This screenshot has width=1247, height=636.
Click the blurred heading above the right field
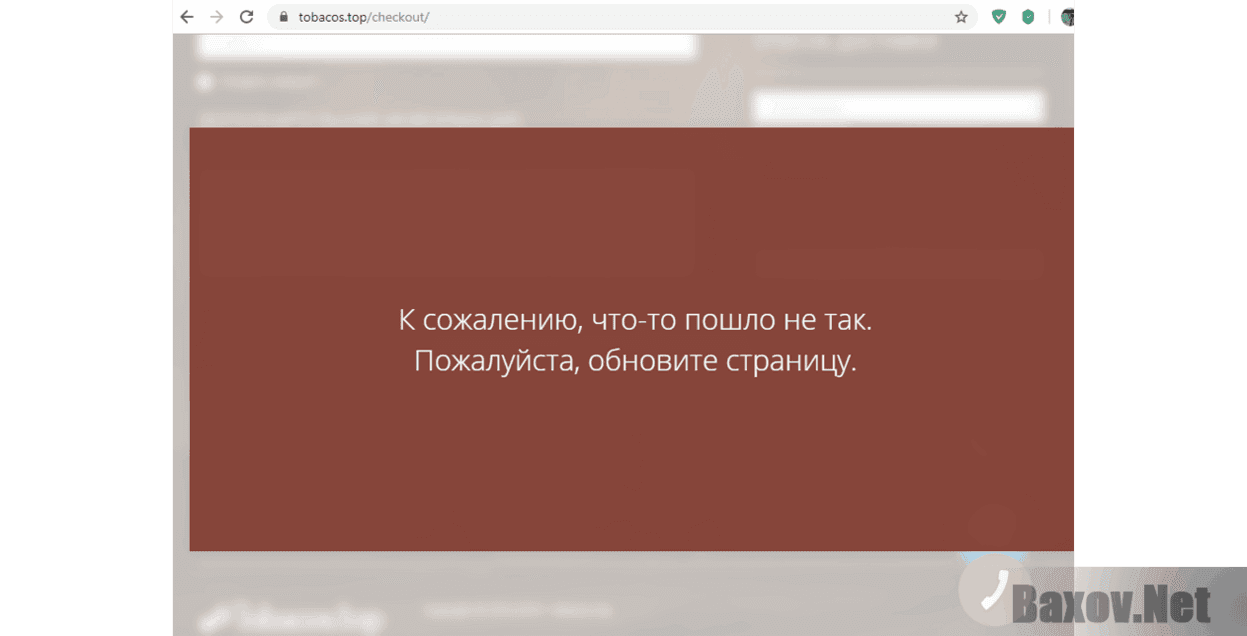[x=845, y=43]
